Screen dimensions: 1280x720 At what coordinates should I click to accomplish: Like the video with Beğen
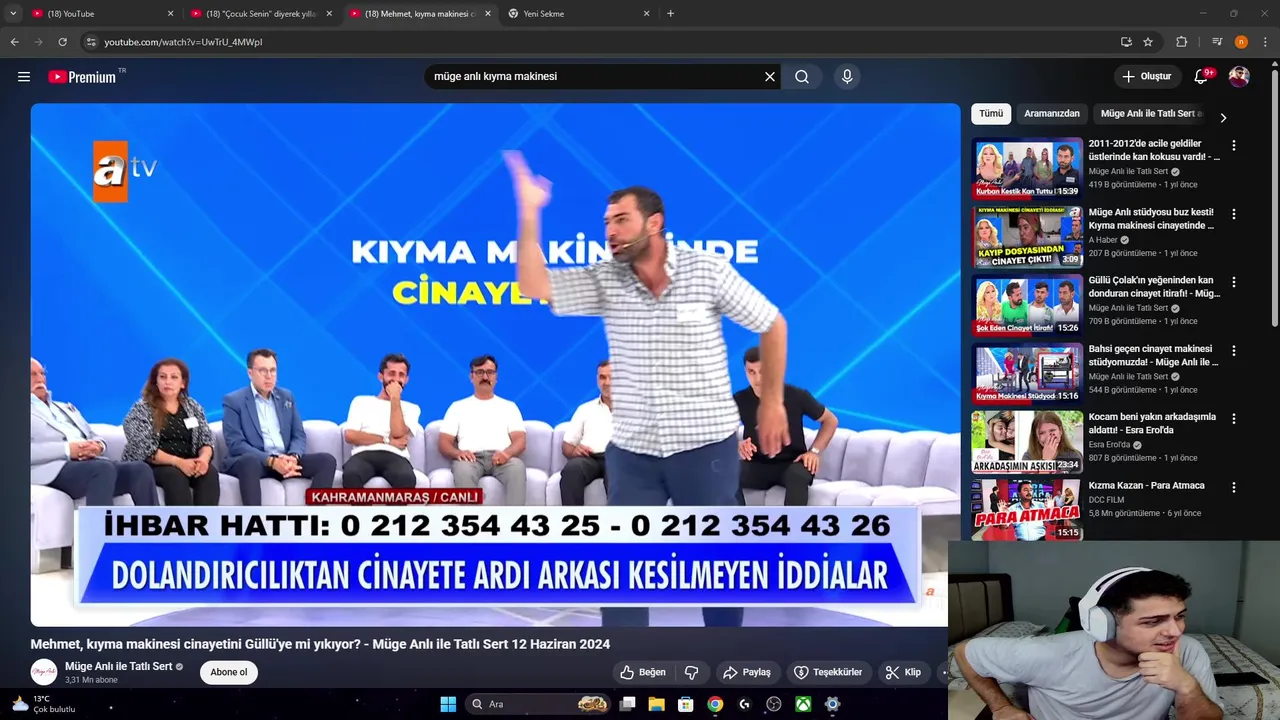(642, 672)
